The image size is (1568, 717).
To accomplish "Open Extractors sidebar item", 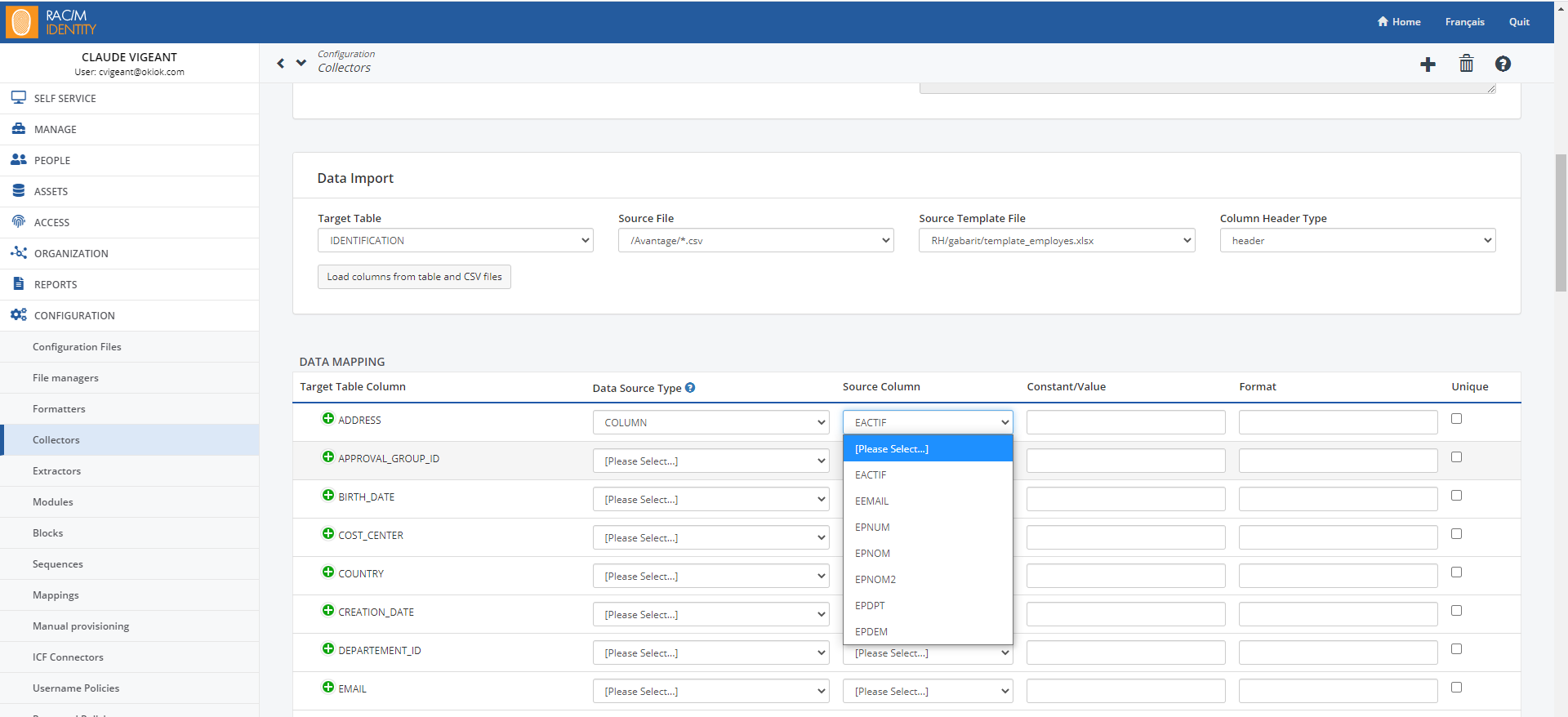I will pyautogui.click(x=130, y=470).
